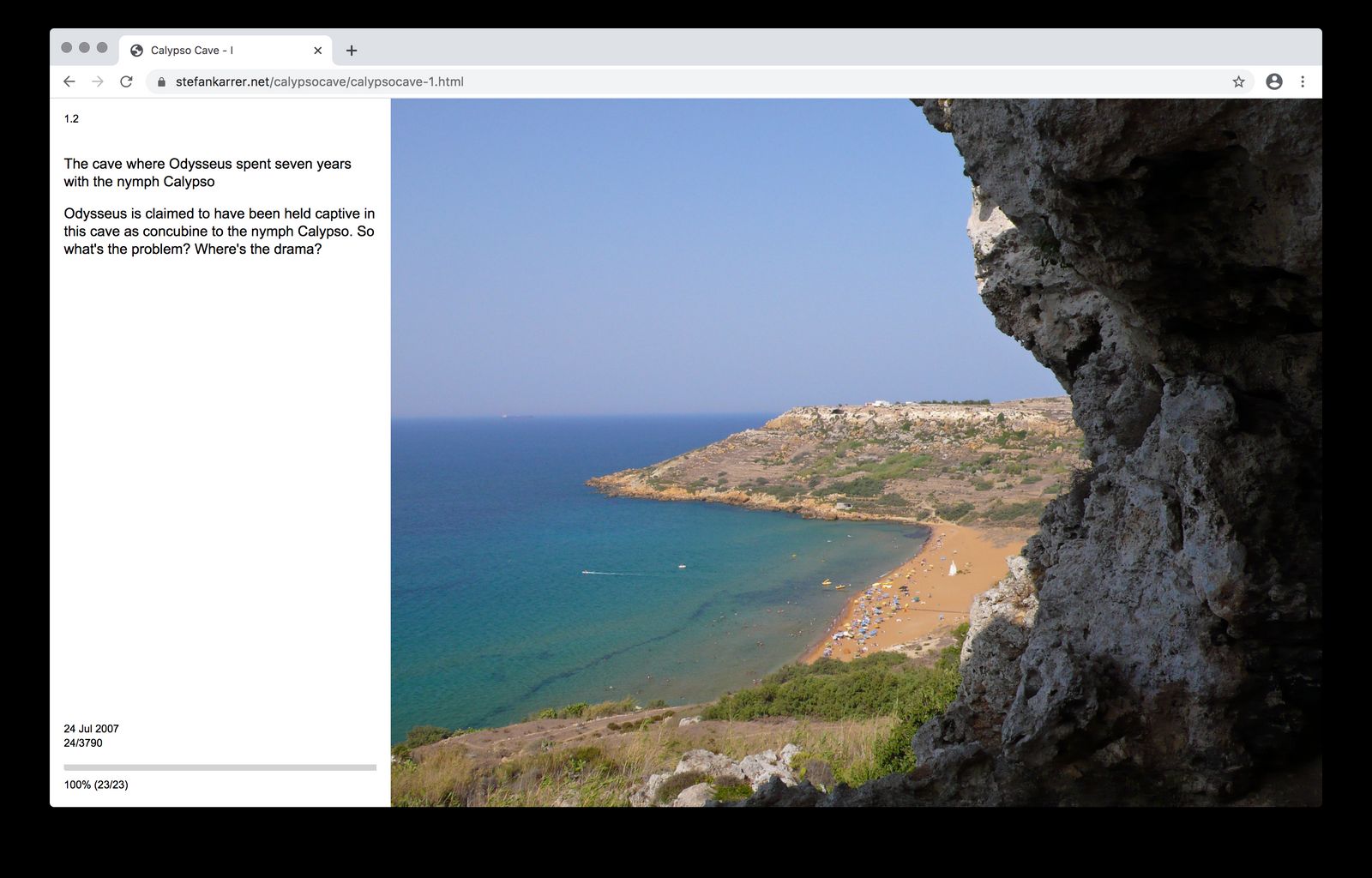The height and width of the screenshot is (878, 1372).
Task: Bookmark this page with the star icon
Action: point(1238,81)
